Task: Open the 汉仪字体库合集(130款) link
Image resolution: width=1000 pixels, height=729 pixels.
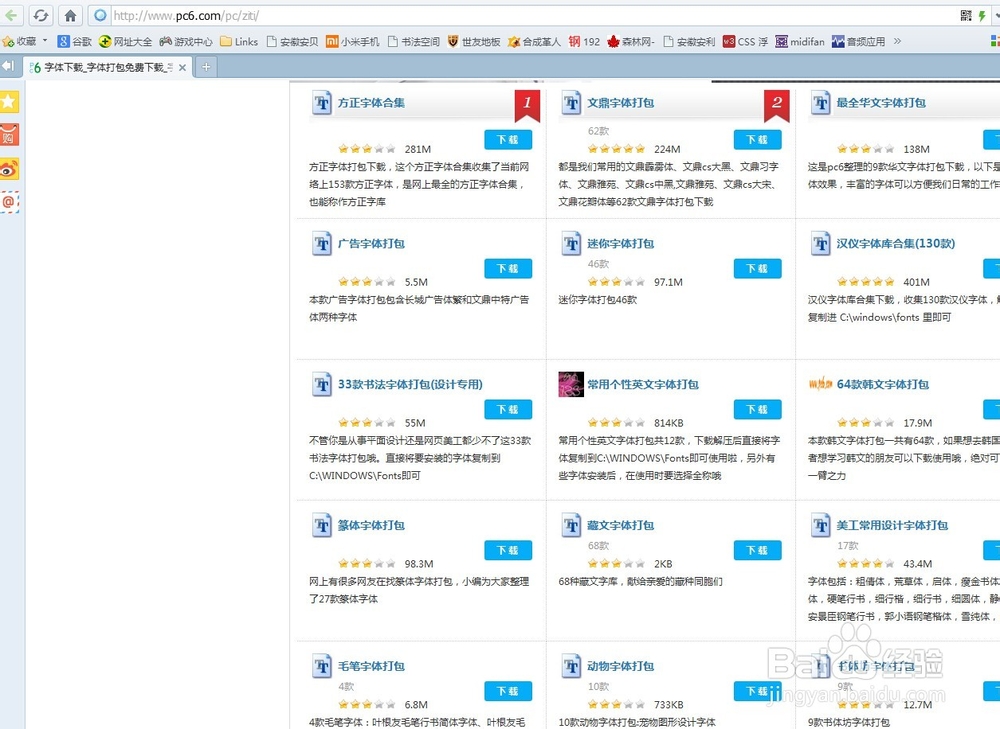Action: pos(896,244)
